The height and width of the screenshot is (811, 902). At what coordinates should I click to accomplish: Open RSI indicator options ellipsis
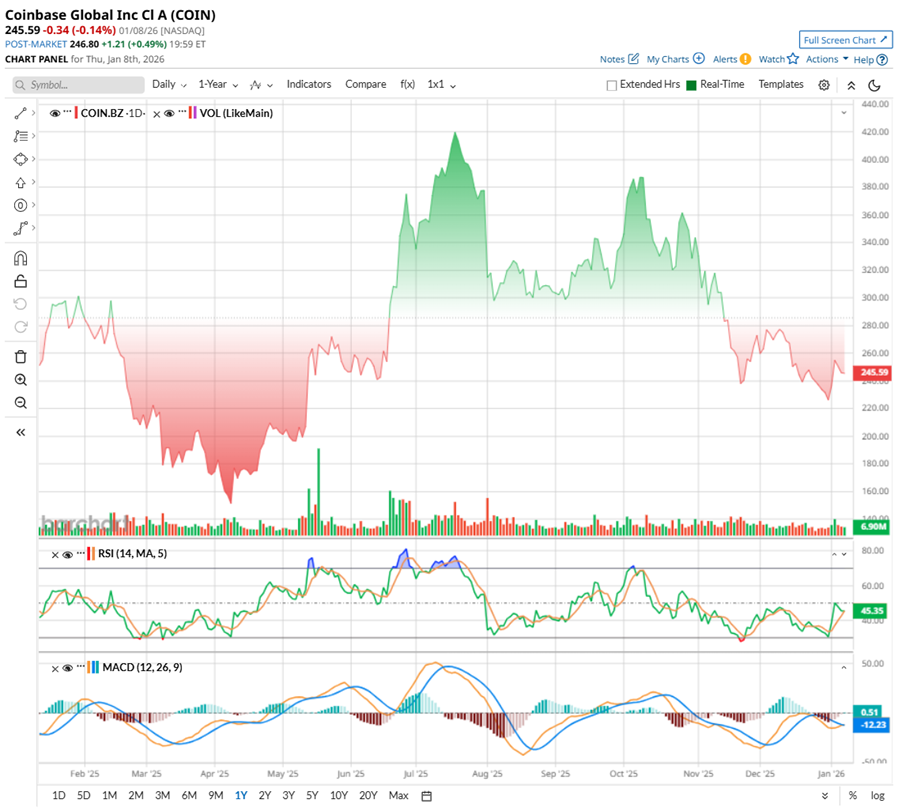(80, 553)
